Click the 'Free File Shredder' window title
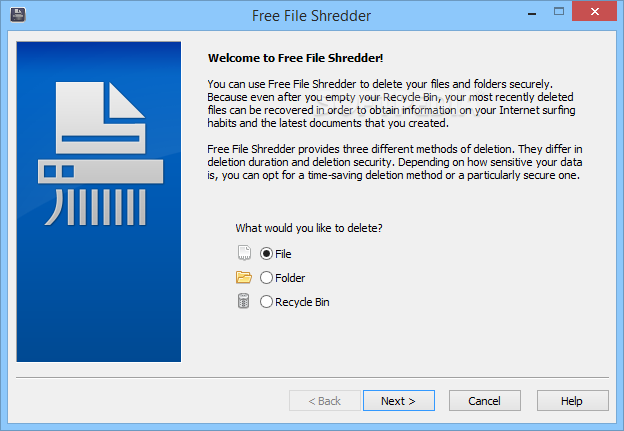The width and height of the screenshot is (624, 431). point(312,16)
